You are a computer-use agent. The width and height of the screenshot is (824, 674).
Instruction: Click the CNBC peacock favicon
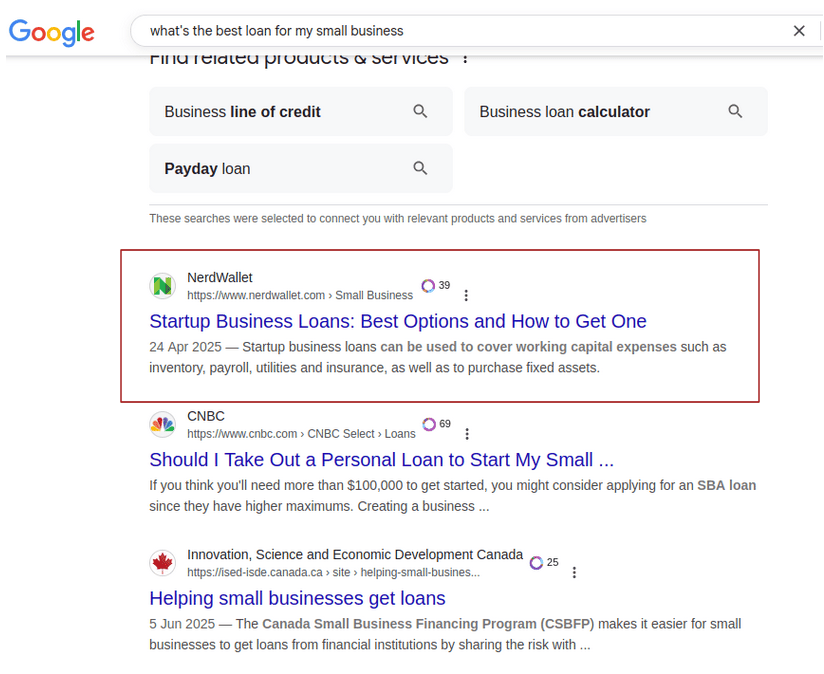pos(163,425)
